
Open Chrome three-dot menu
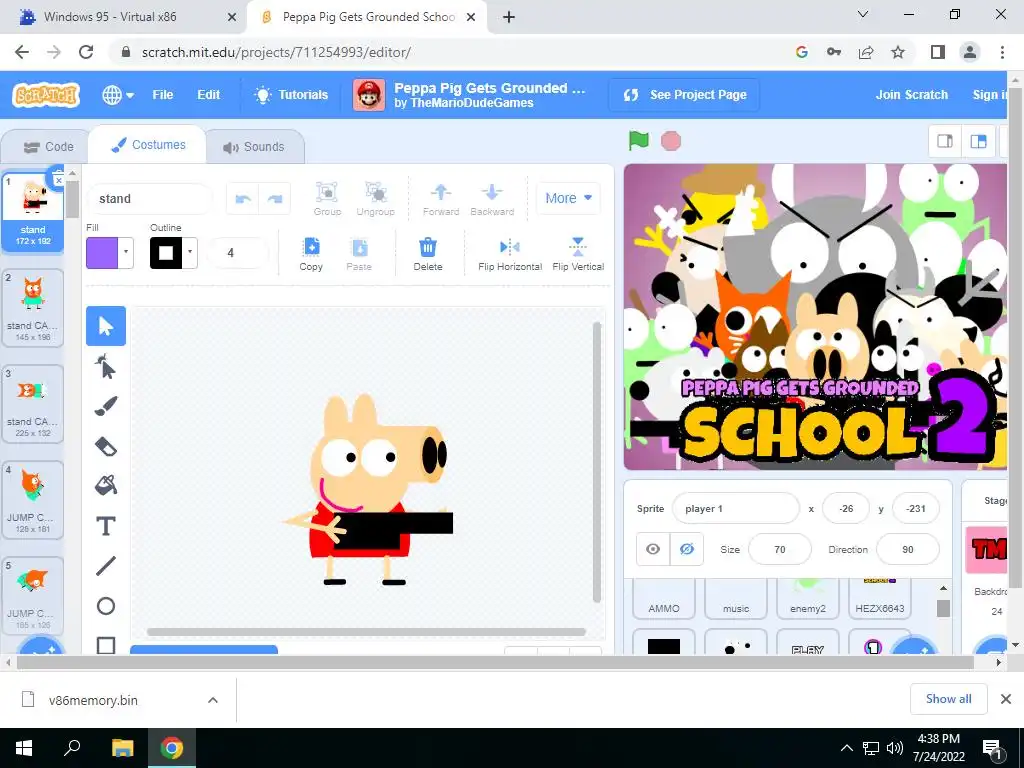(1002, 52)
